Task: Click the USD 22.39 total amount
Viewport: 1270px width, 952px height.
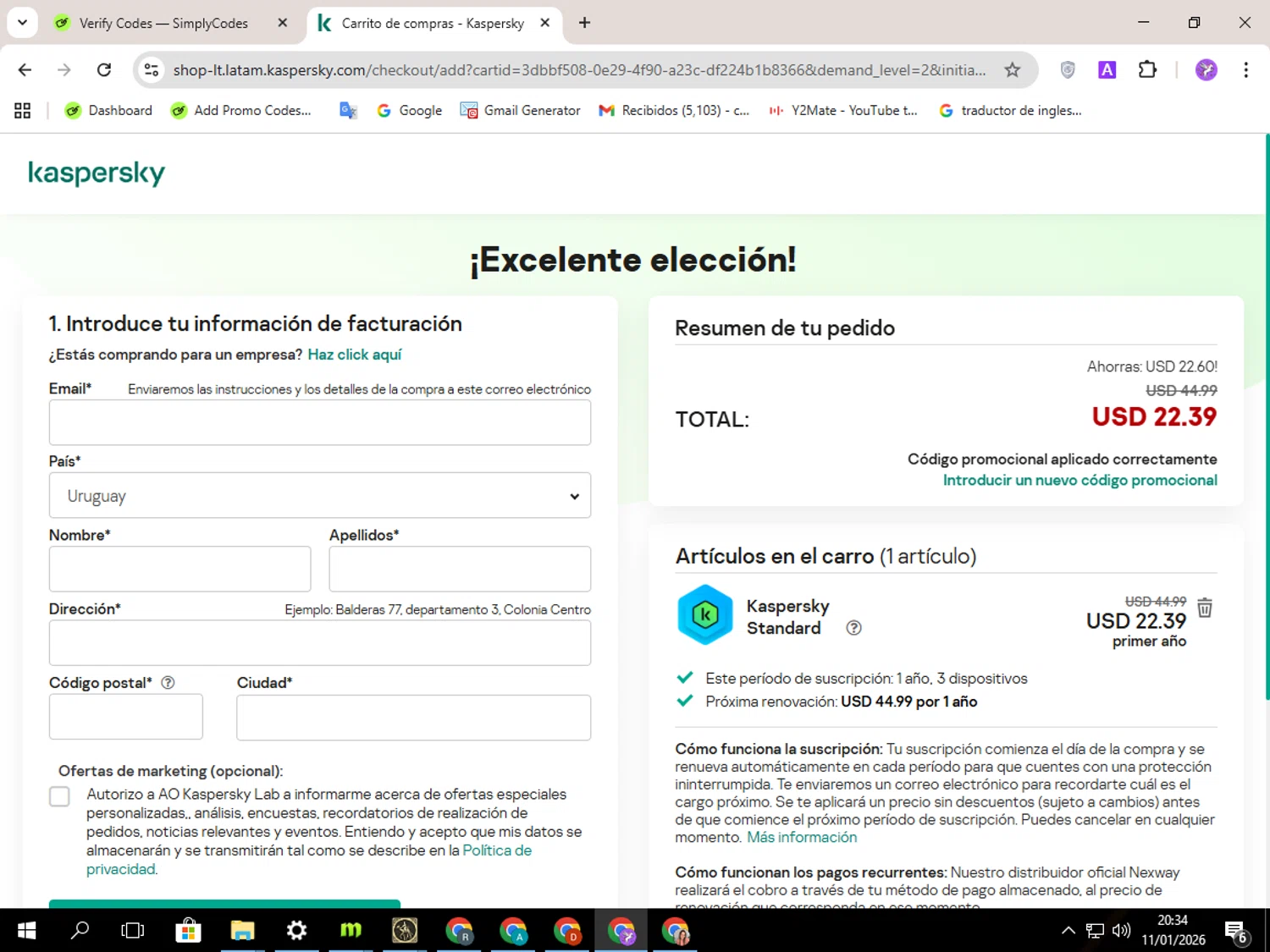Action: 1154,417
